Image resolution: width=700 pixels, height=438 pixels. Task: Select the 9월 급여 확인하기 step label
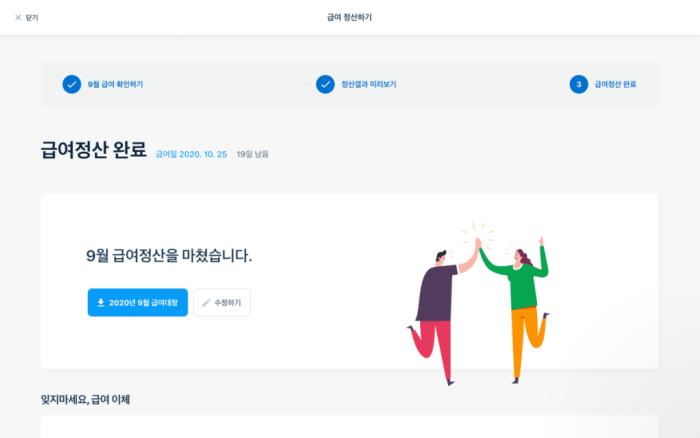115,84
